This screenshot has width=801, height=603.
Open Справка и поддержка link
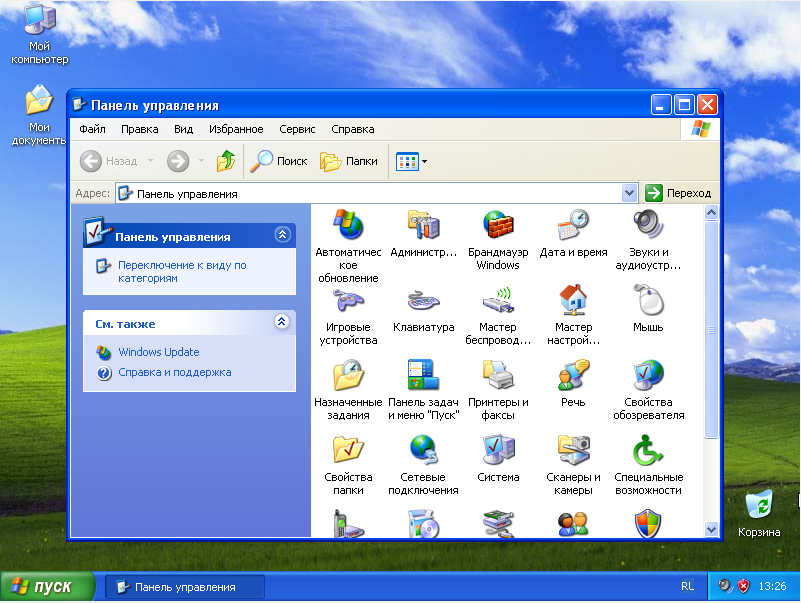pyautogui.click(x=175, y=372)
